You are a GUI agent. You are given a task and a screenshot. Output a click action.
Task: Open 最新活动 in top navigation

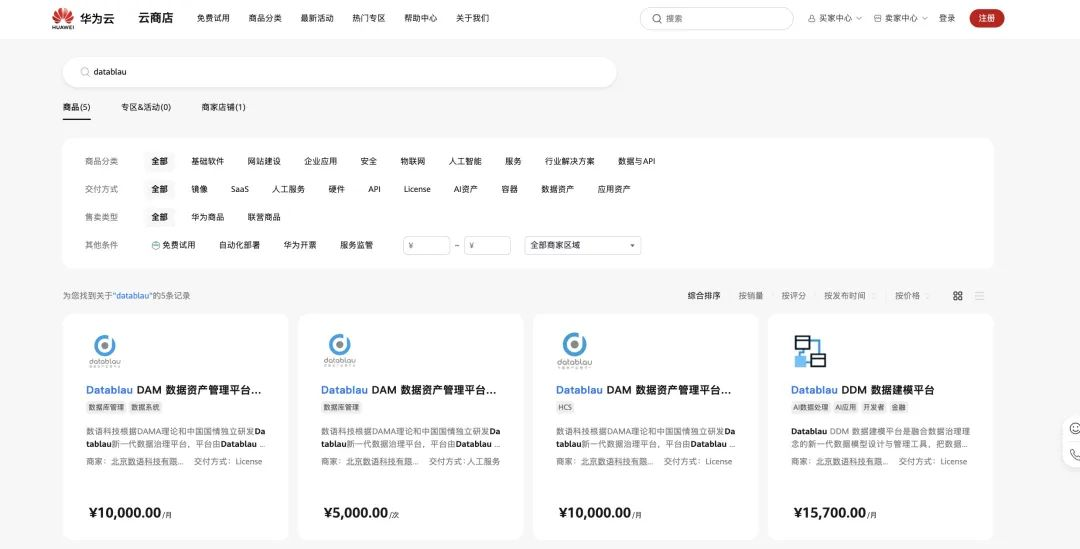317,19
